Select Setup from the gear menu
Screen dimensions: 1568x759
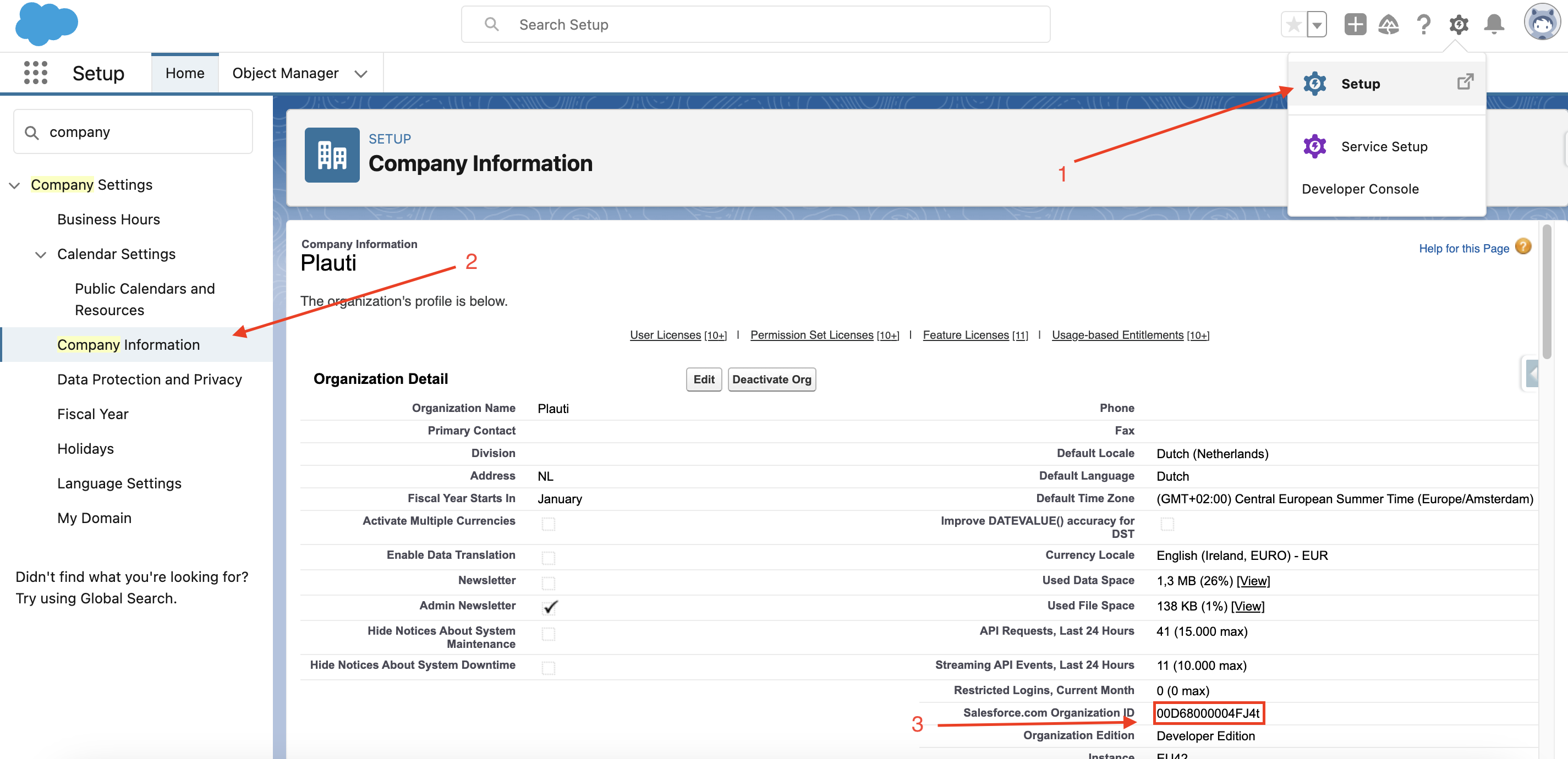pos(1386,84)
